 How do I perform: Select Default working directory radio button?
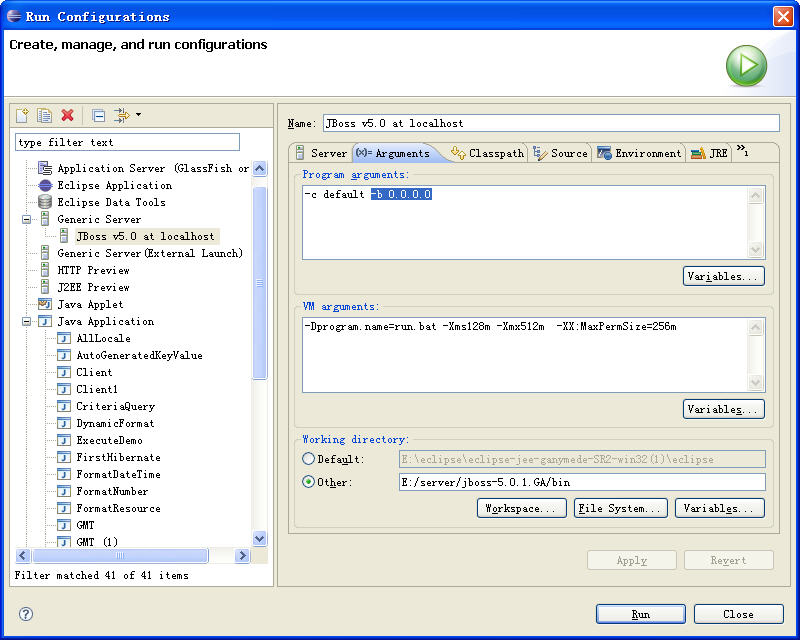[x=308, y=458]
